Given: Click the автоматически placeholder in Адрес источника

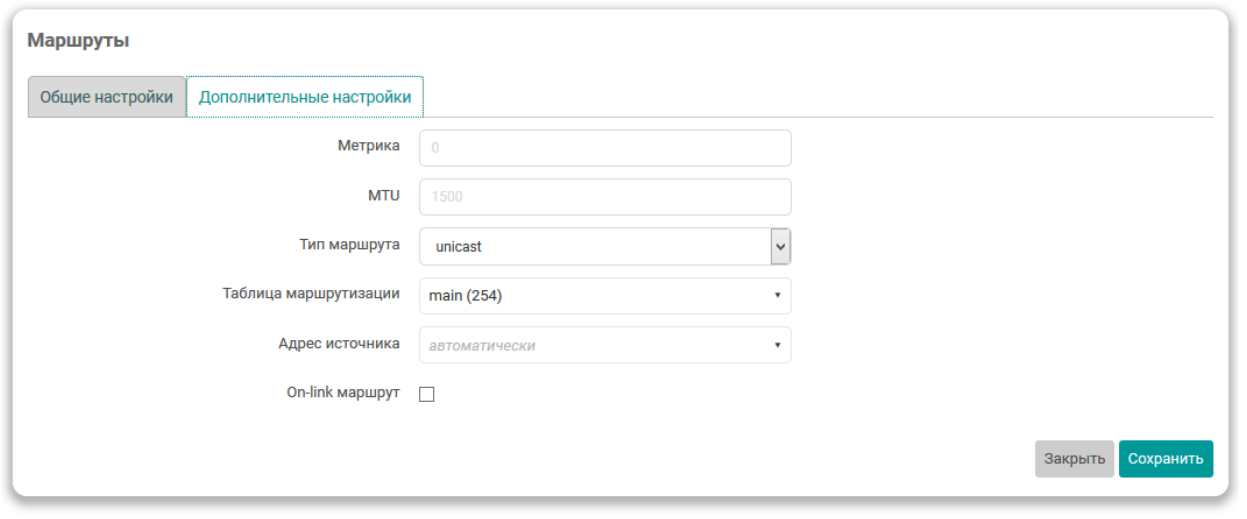Looking at the screenshot, I should (x=482, y=345).
